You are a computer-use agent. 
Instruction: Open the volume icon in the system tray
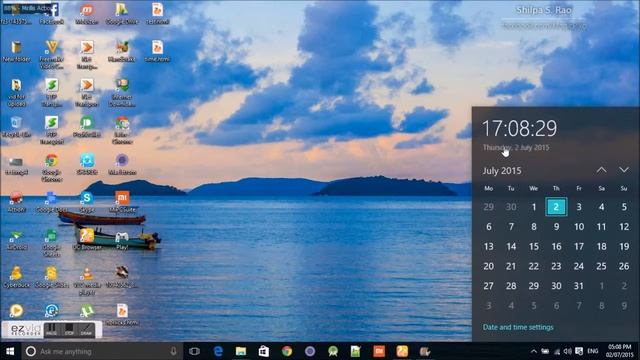[x=568, y=351]
